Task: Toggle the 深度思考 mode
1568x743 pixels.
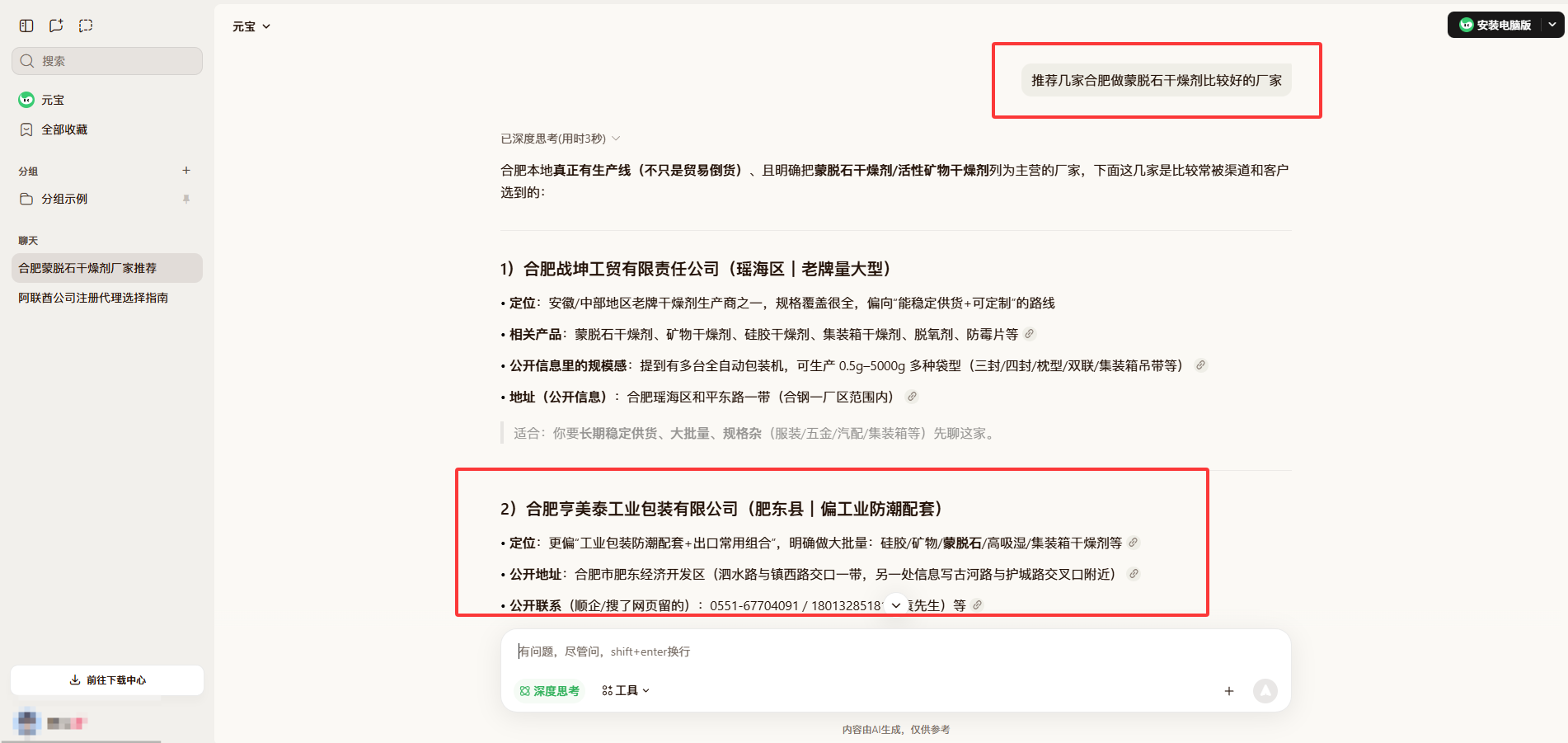Action: pos(550,691)
